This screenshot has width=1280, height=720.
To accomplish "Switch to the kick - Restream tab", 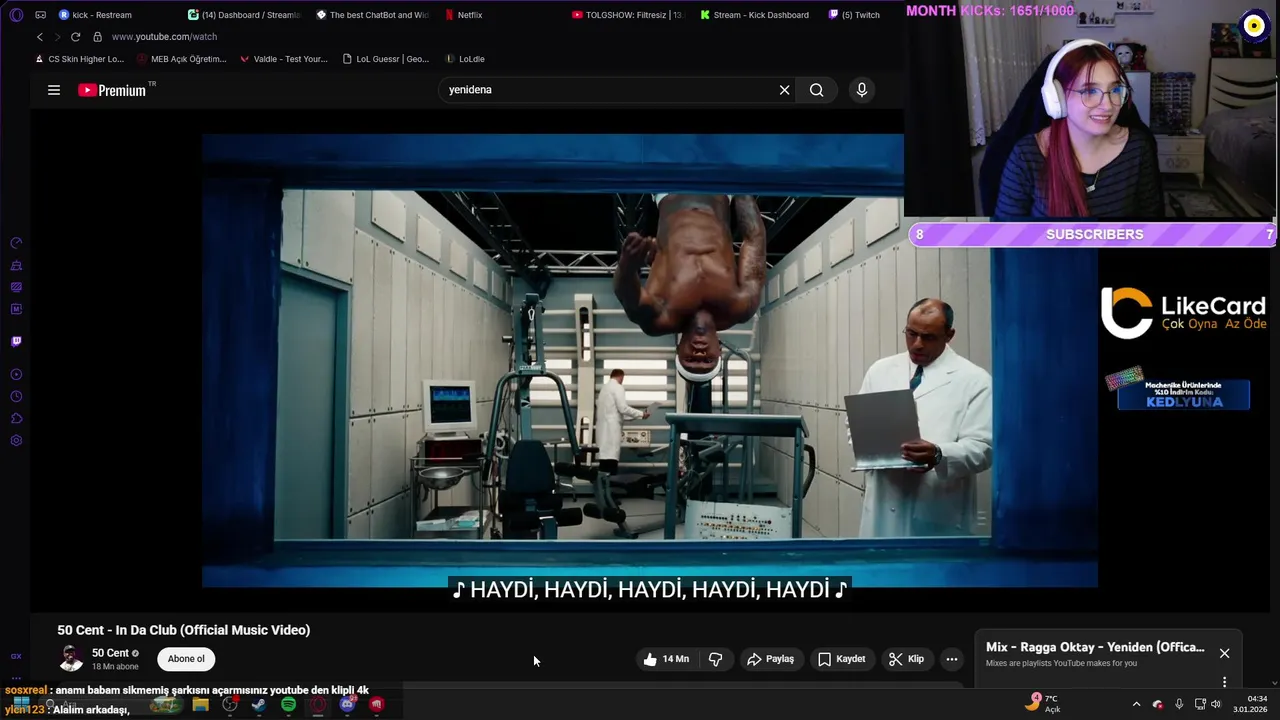I will tap(96, 15).
